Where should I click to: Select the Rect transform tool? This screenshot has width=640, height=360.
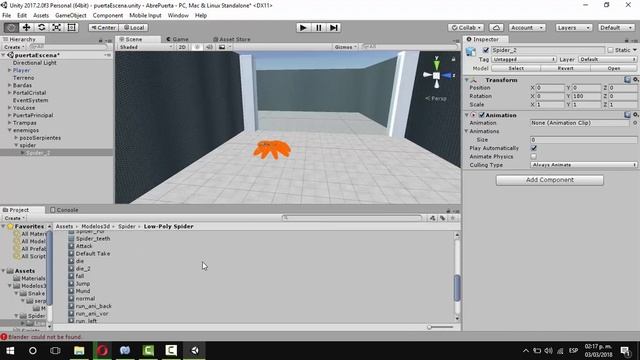pyautogui.click(x=71, y=27)
